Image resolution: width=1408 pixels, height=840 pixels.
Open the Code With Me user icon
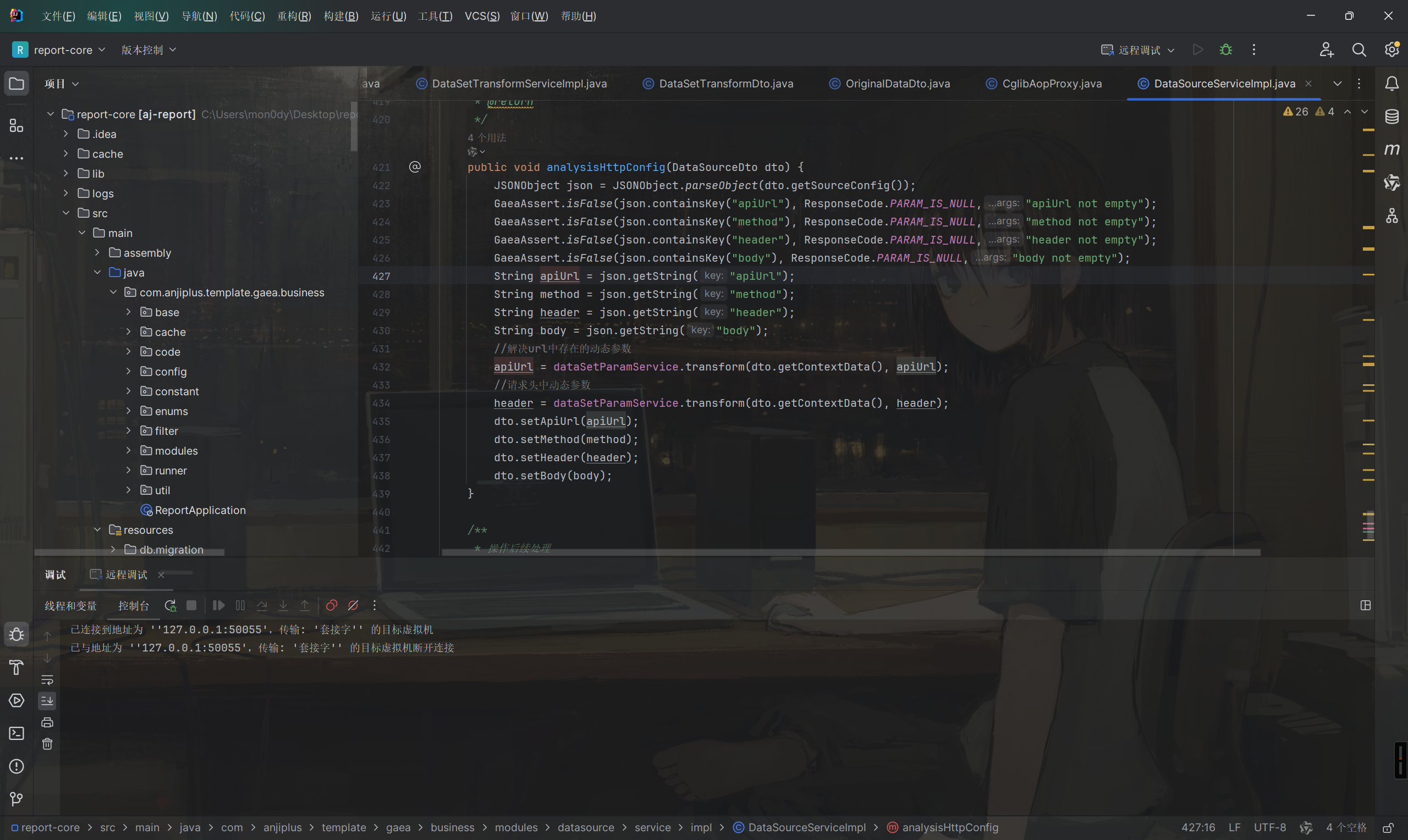click(1327, 50)
